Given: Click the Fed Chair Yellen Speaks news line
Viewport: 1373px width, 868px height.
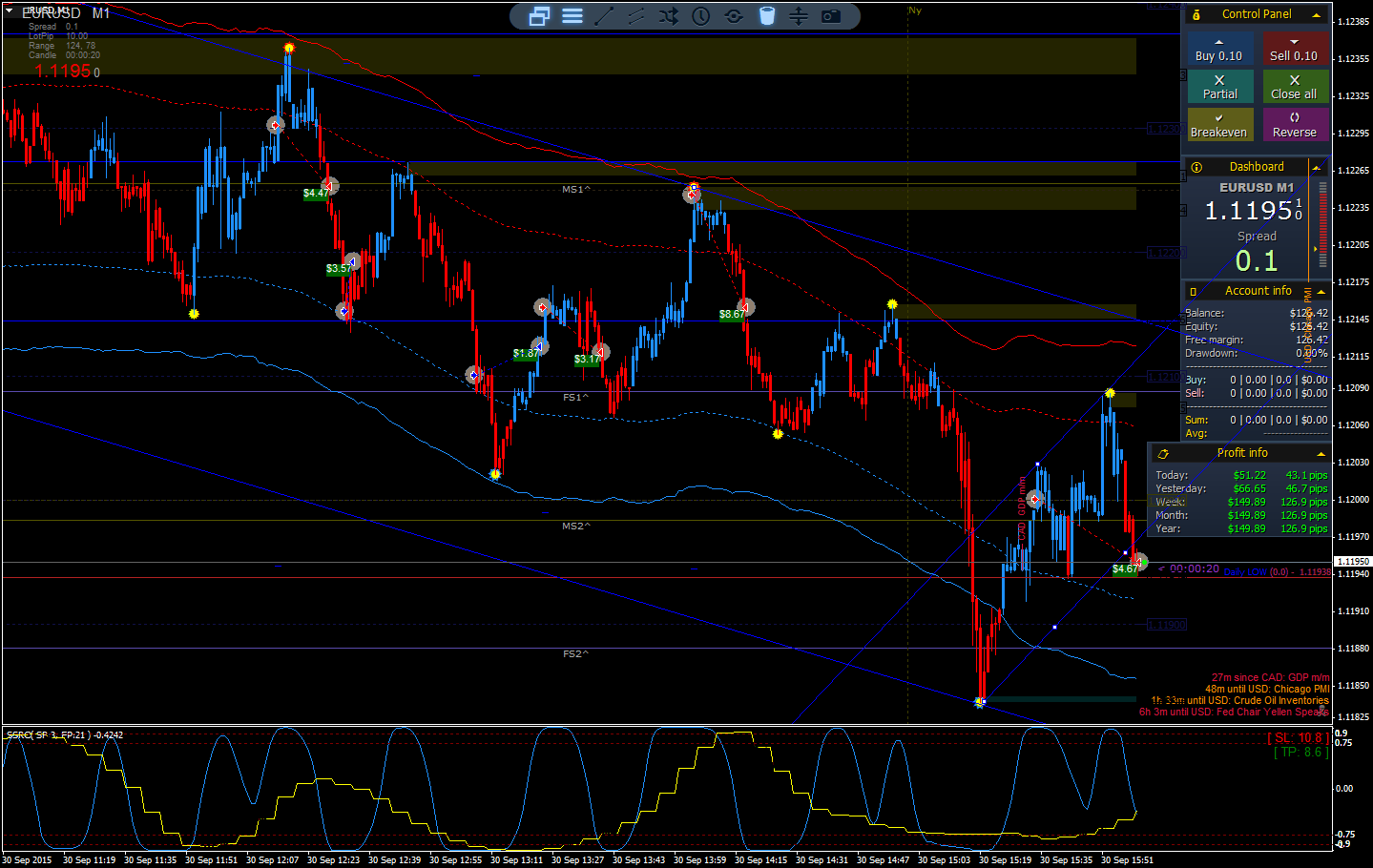Looking at the screenshot, I should [1234, 712].
